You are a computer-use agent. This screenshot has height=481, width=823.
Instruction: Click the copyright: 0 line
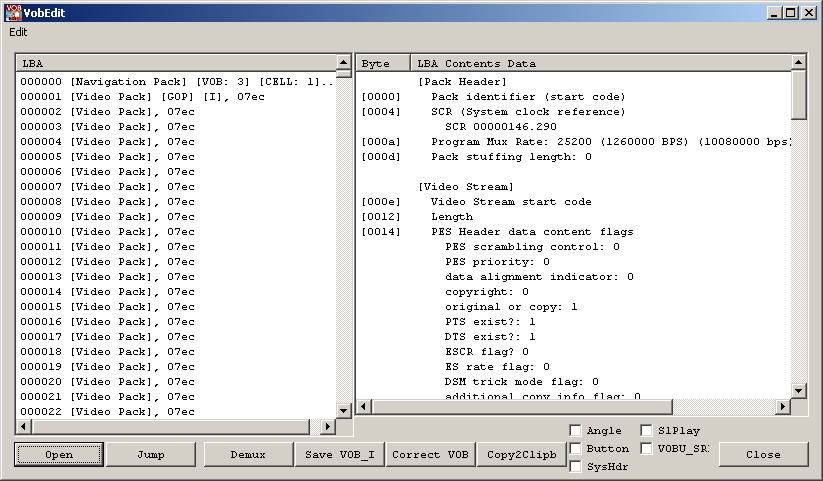[487, 291]
